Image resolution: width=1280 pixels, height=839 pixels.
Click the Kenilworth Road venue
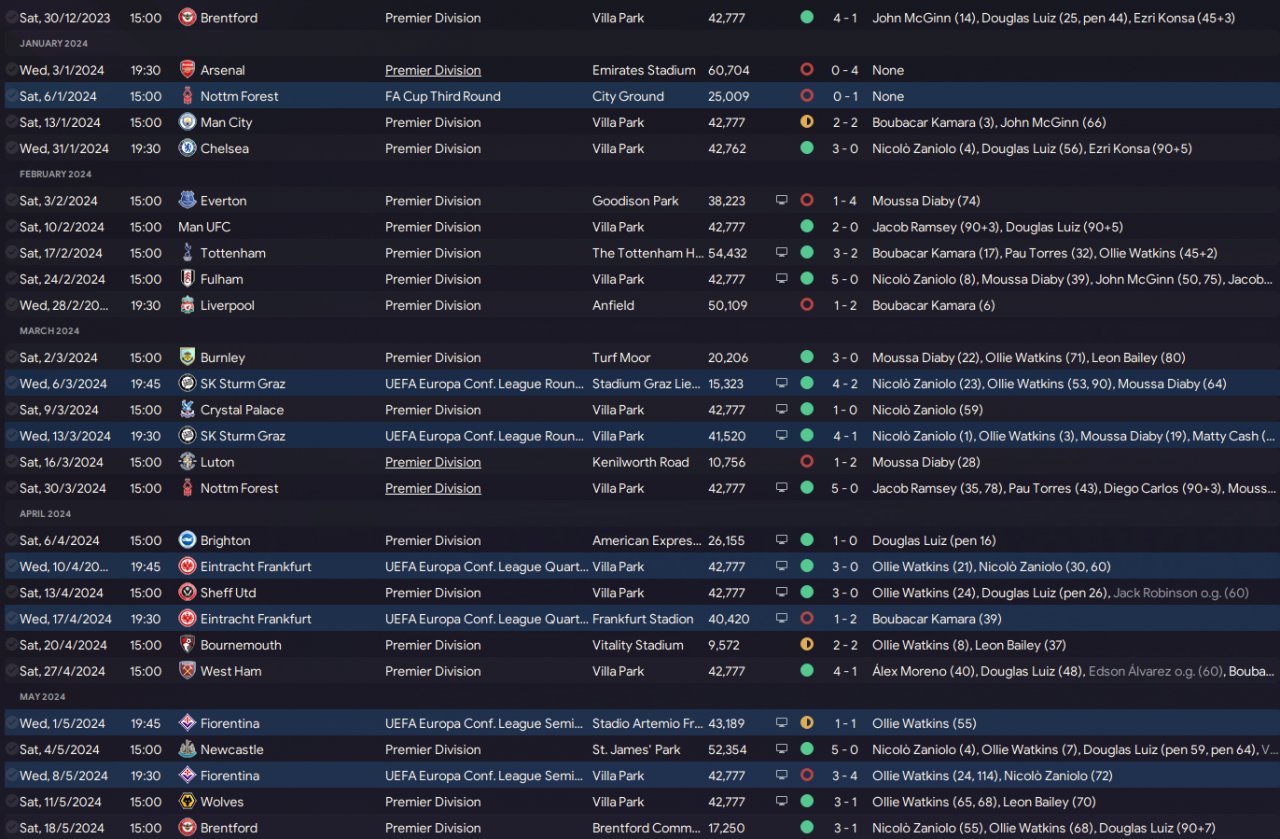(641, 462)
